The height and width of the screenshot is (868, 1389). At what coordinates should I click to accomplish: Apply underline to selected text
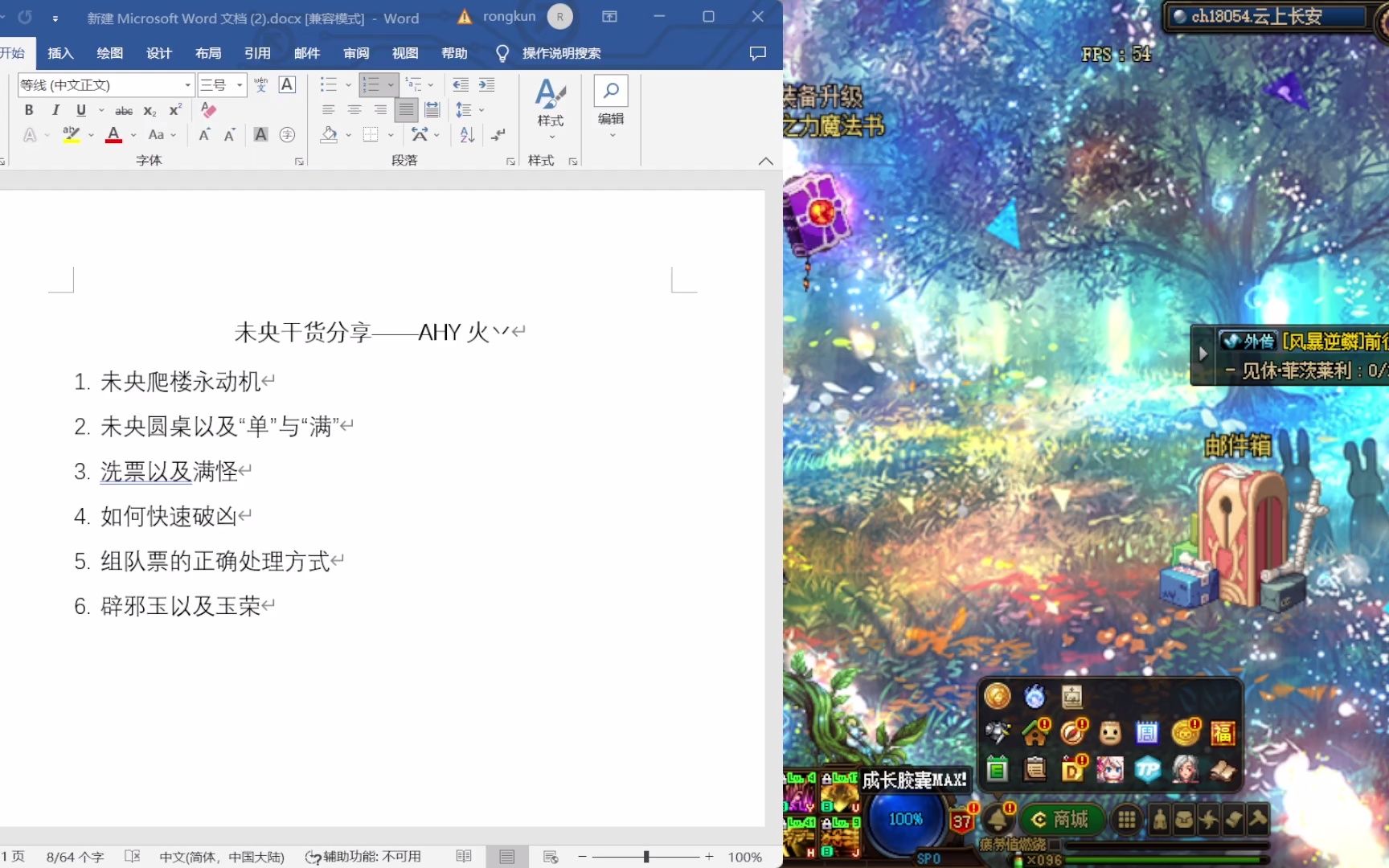(80, 110)
